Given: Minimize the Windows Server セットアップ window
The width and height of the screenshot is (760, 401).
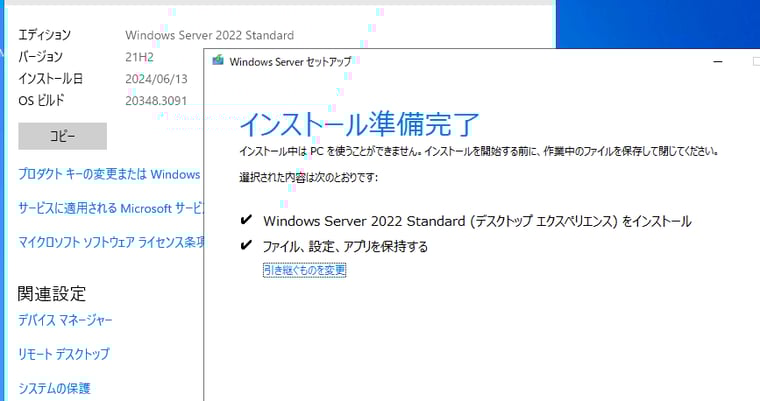Looking at the screenshot, I should [x=718, y=62].
